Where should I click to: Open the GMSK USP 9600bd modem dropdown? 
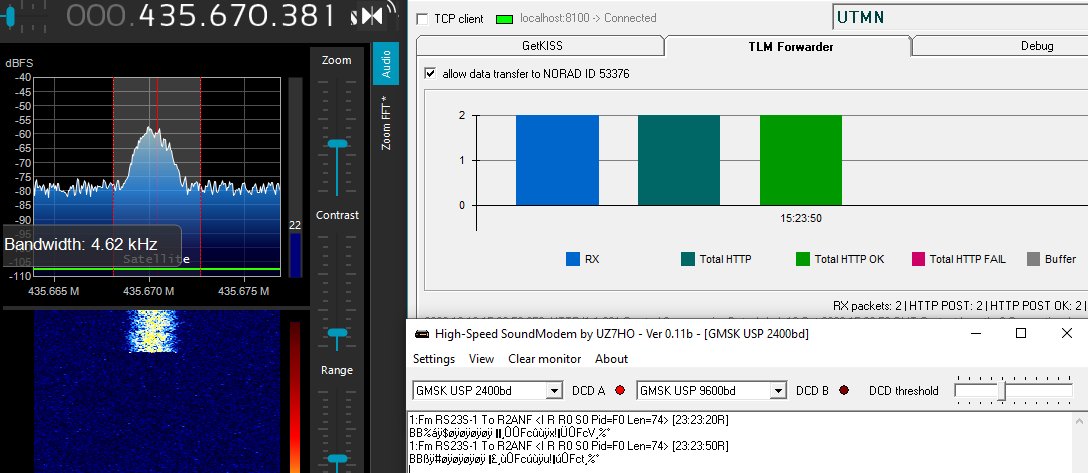point(779,391)
